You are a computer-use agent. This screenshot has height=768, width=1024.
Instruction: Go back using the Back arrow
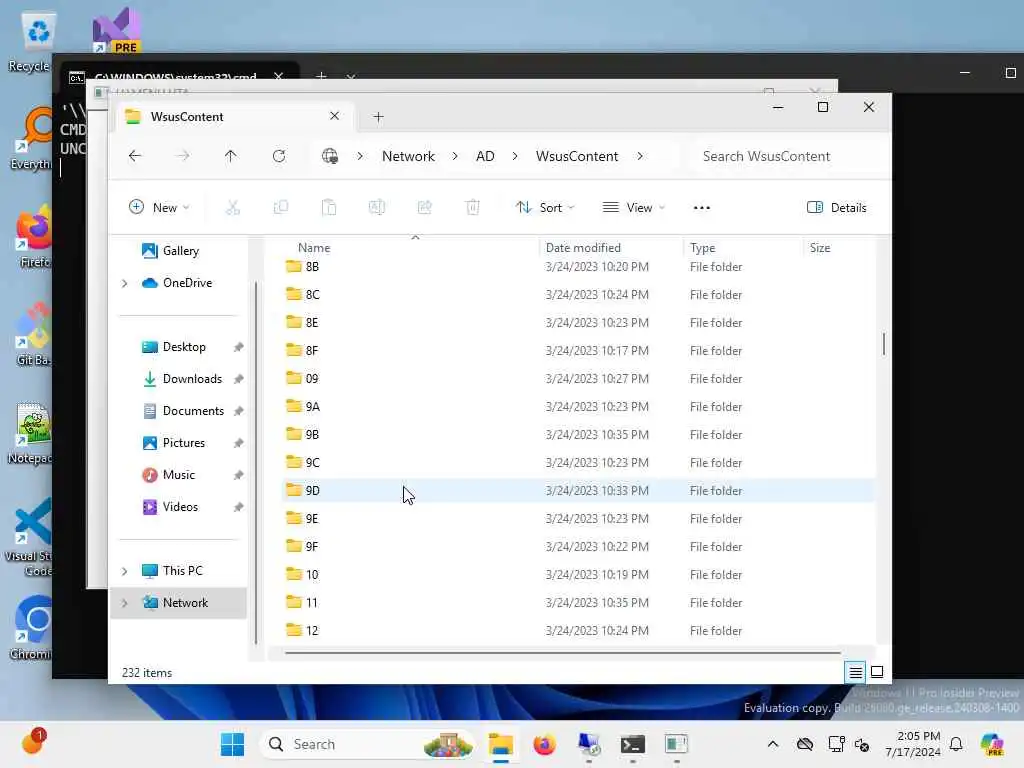135,156
